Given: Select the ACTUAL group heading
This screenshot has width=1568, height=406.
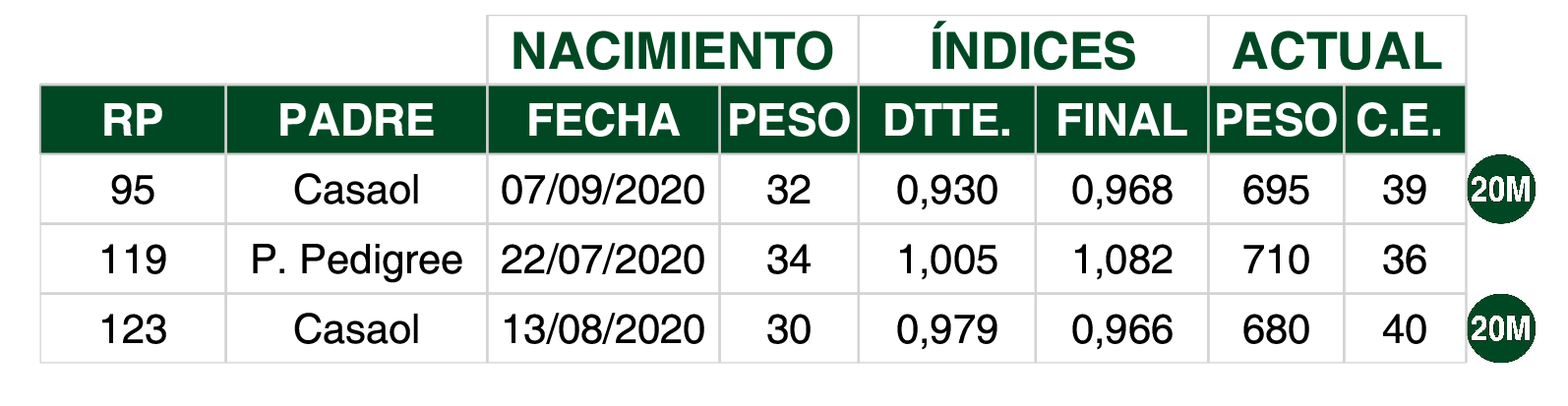Looking at the screenshot, I should pyautogui.click(x=1337, y=50).
